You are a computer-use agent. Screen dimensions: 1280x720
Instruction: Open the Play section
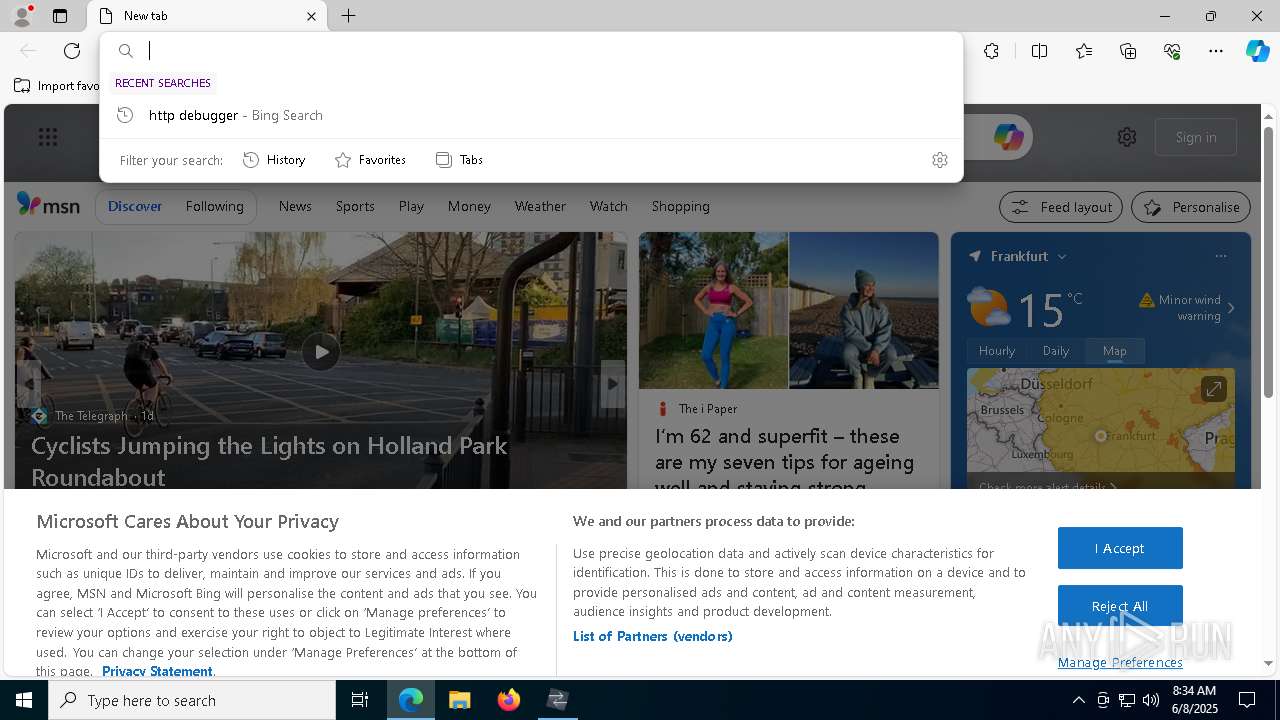[411, 206]
